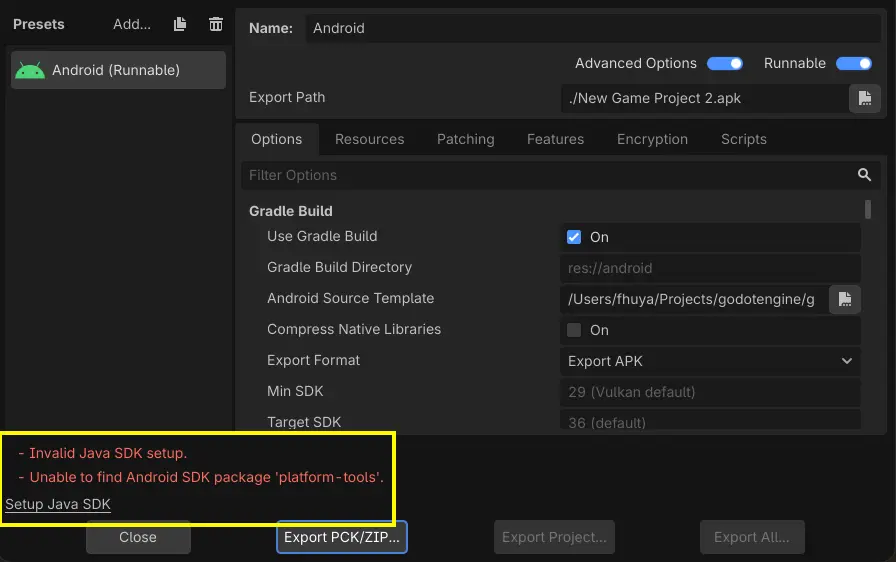Click the Gradle Build Directory field
This screenshot has width=896, height=562.
[710, 268]
